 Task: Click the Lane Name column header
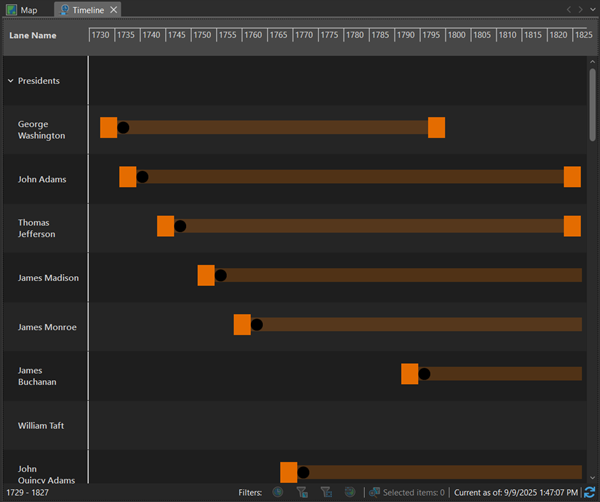tap(33, 35)
